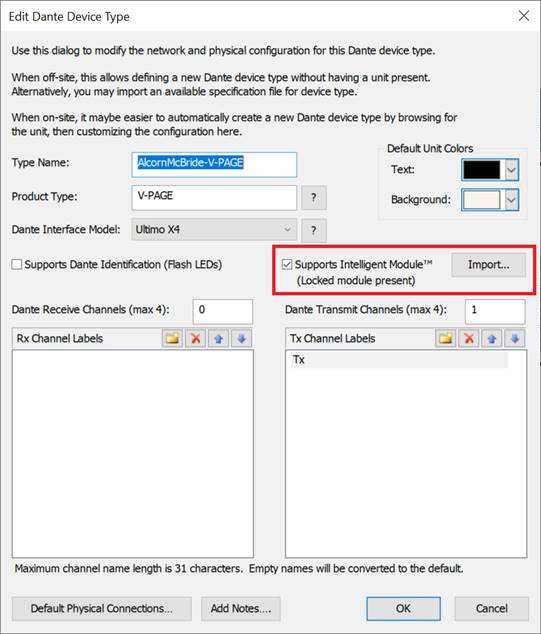
Task: Delete Rx channel label with red X
Action: tap(196, 338)
